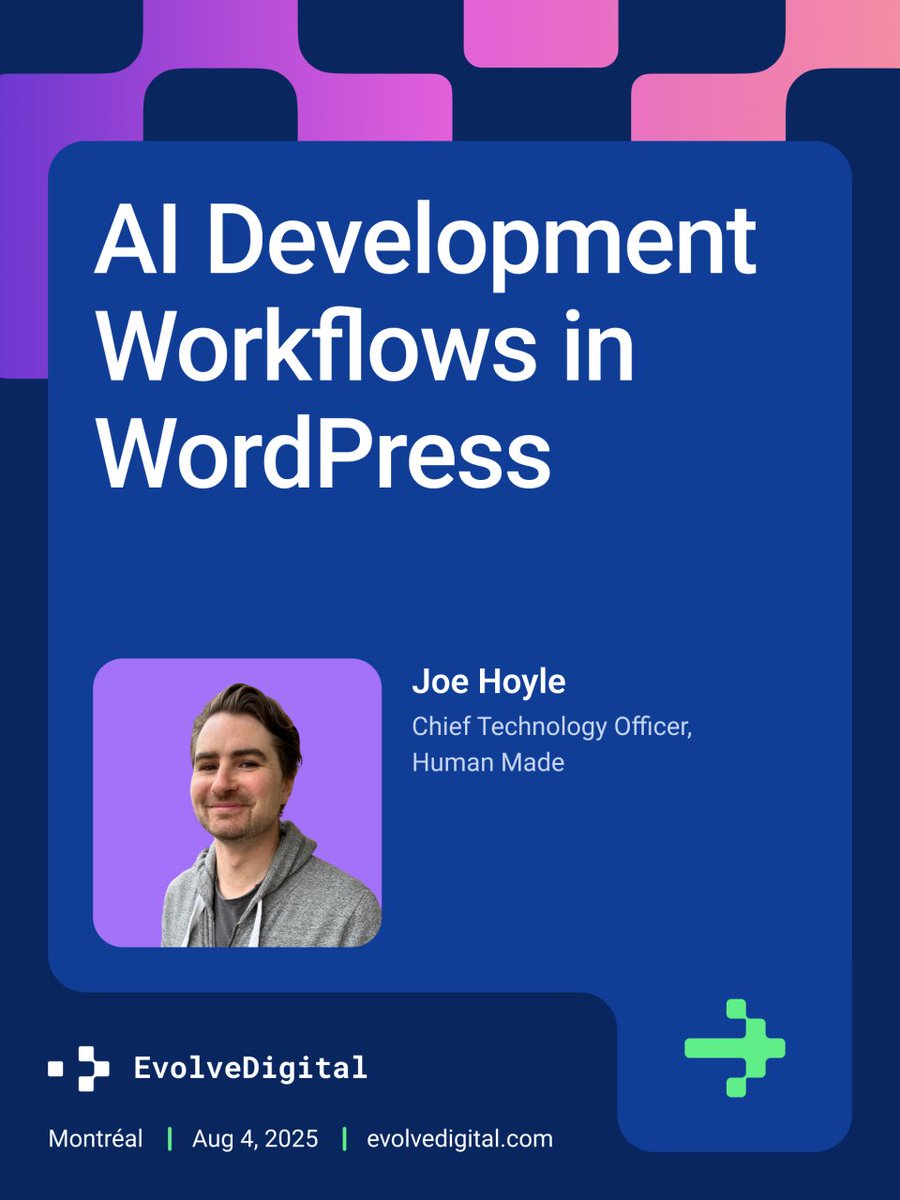The width and height of the screenshot is (900, 1200).
Task: Select the speaker name 'Joe Hoyle'
Action: click(x=488, y=683)
